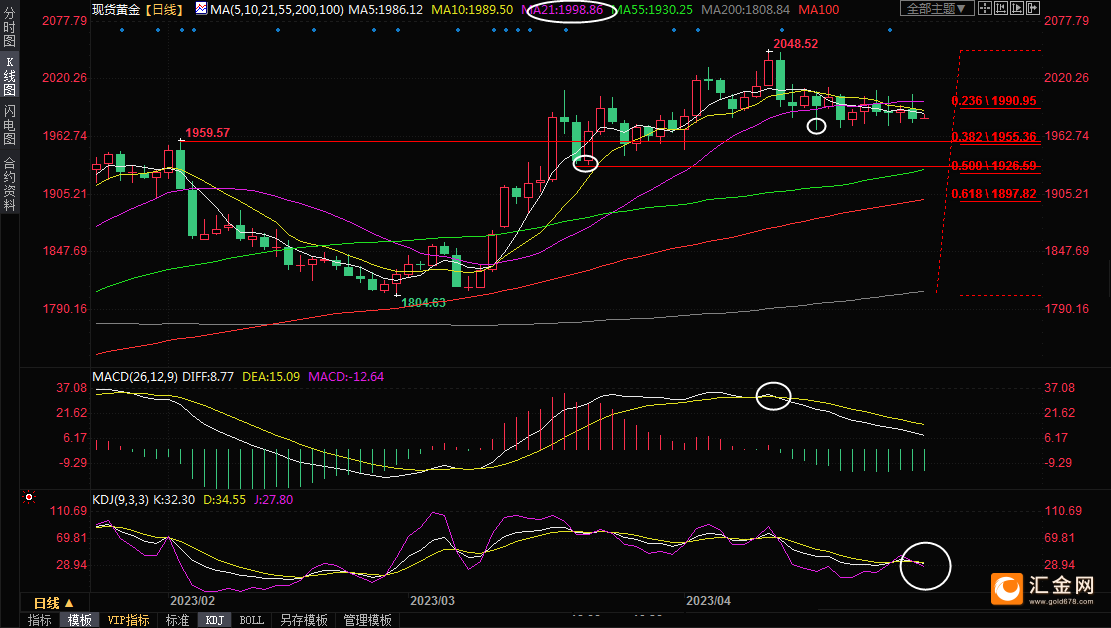Click the 0.236\1990.95 Fibonacci level
Image resolution: width=1111 pixels, height=628 pixels.
(x=993, y=101)
